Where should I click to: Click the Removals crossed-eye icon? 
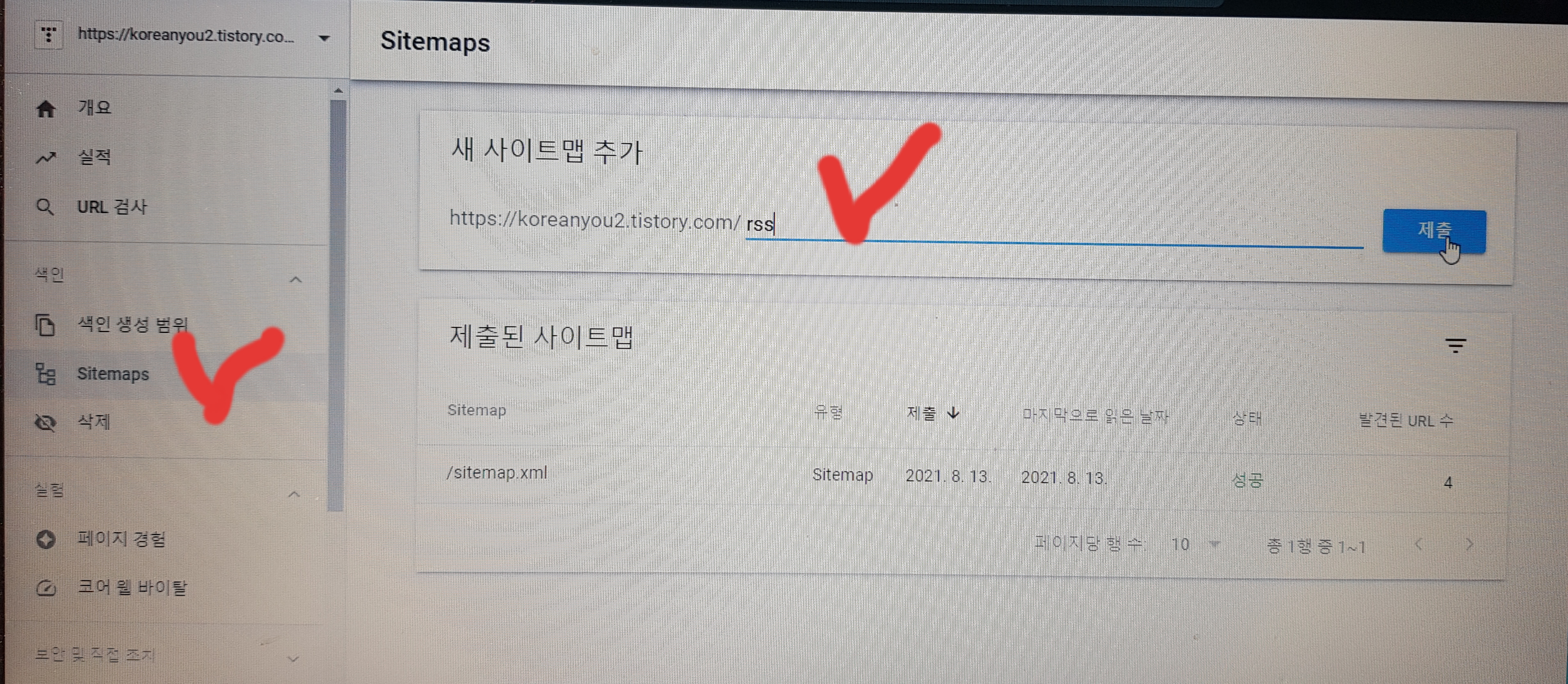tap(46, 422)
